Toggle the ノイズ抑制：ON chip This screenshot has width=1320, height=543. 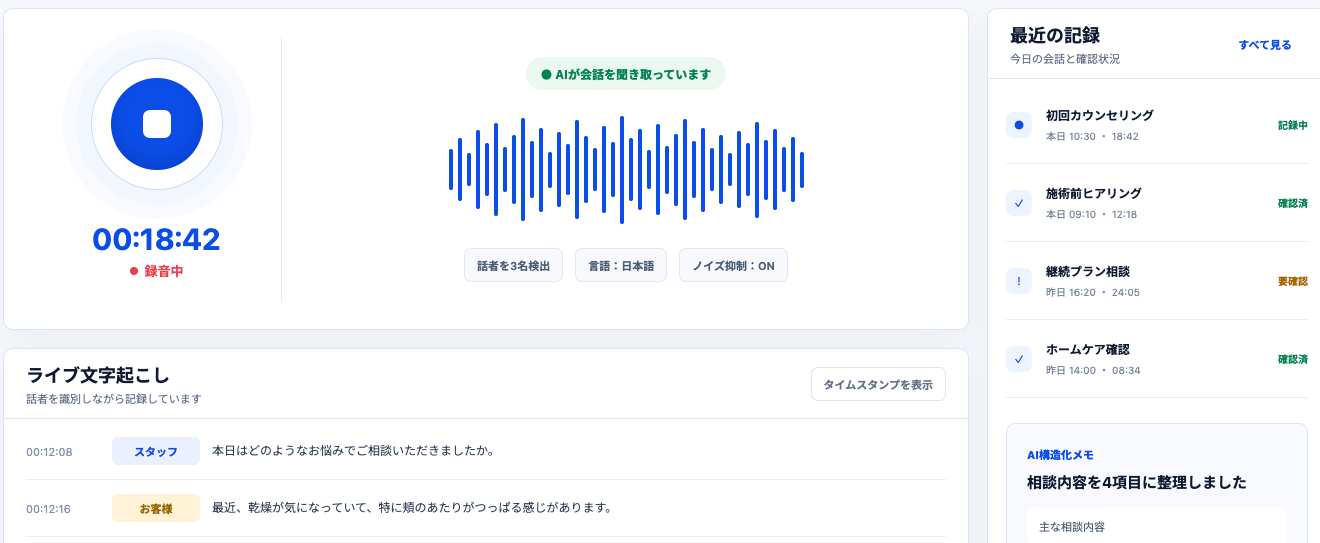coord(733,266)
